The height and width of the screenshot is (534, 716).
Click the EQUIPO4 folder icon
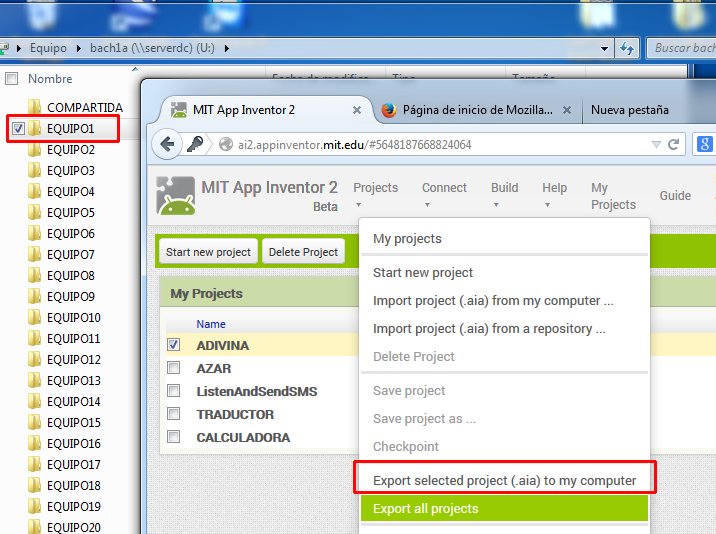[x=34, y=191]
